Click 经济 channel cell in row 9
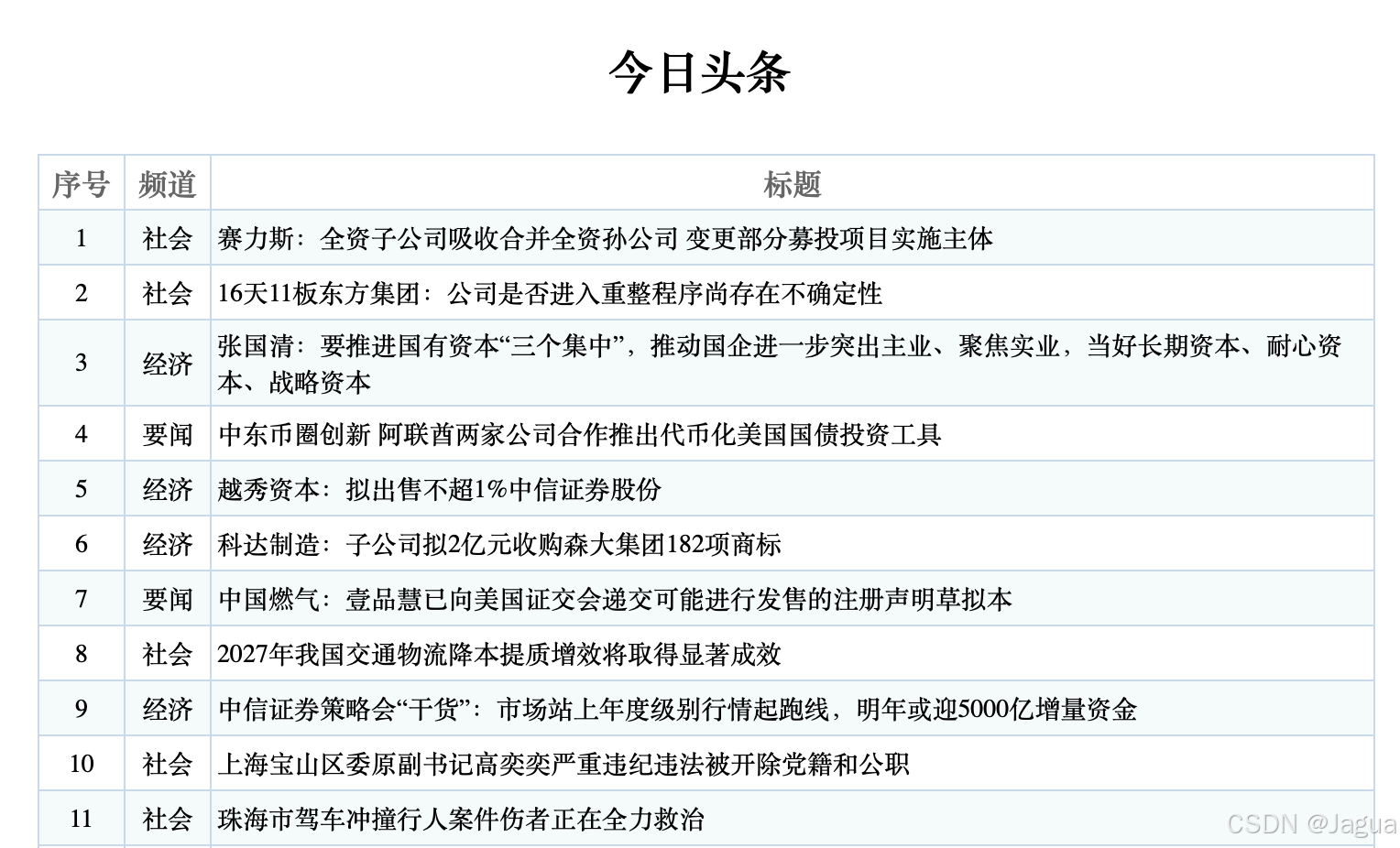Viewport: 1400px width, 848px height. [168, 709]
